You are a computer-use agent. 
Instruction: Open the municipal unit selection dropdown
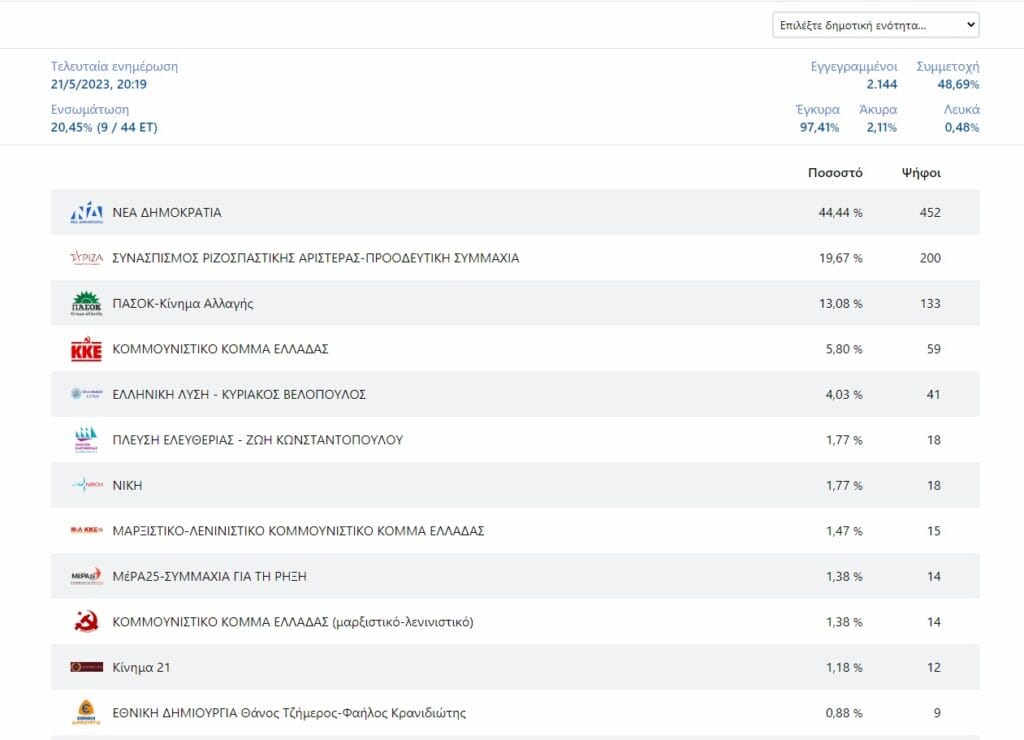coord(875,25)
